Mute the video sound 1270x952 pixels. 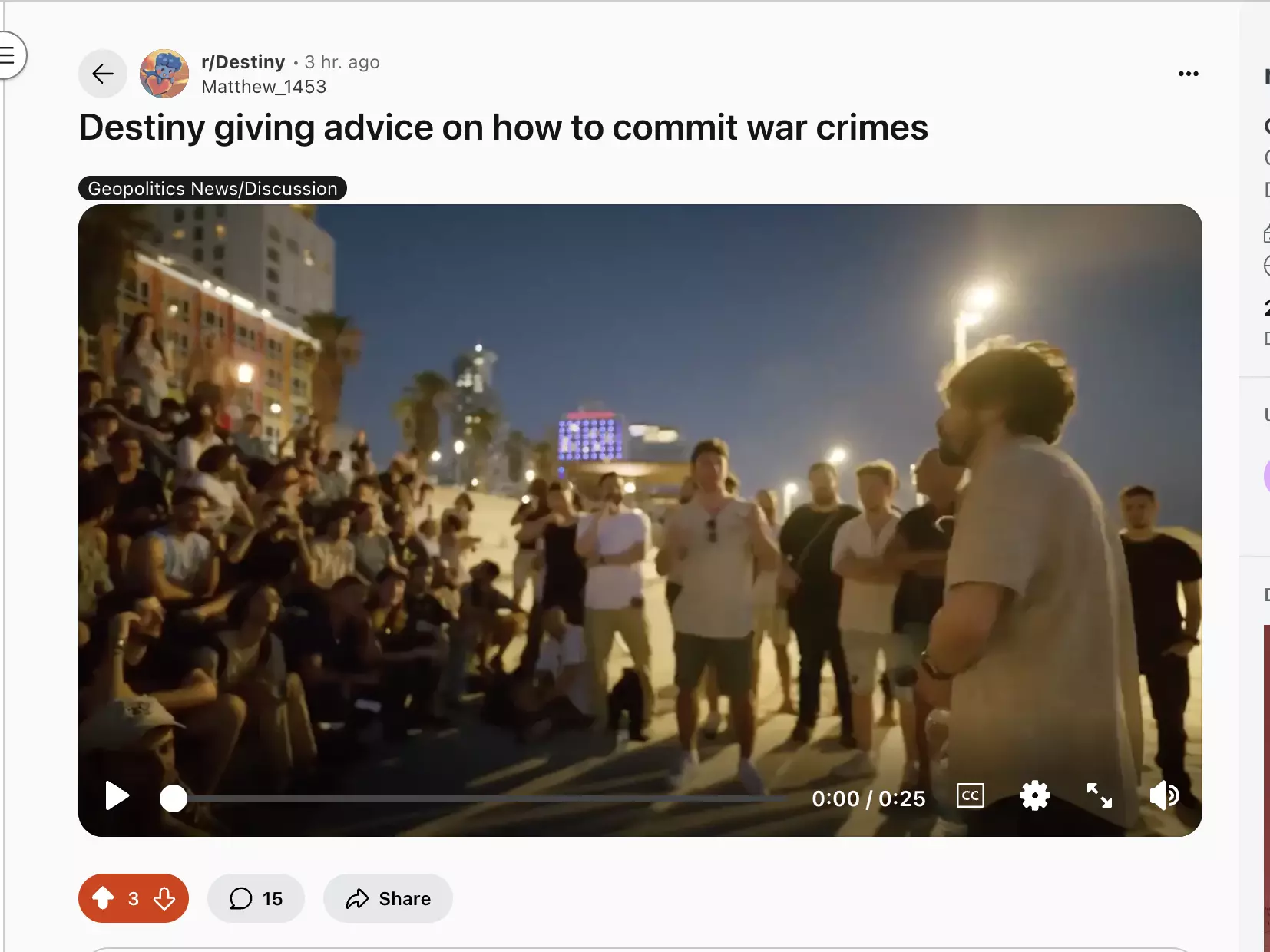1164,795
